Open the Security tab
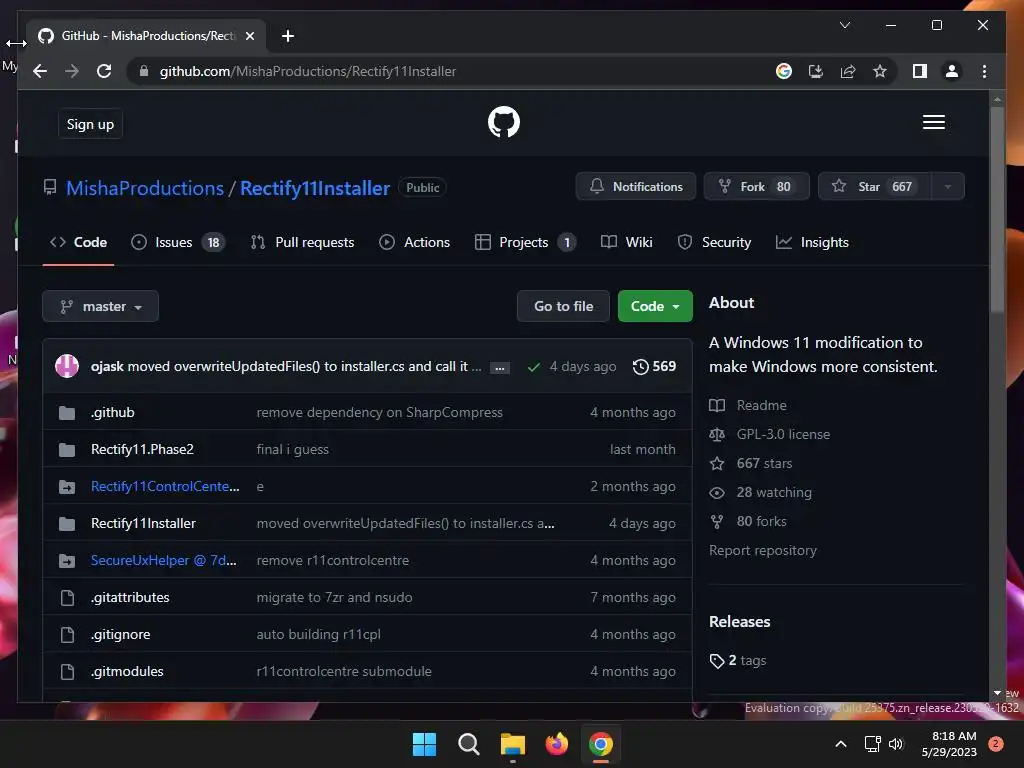Viewport: 1024px width, 768px height. pyautogui.click(x=714, y=242)
